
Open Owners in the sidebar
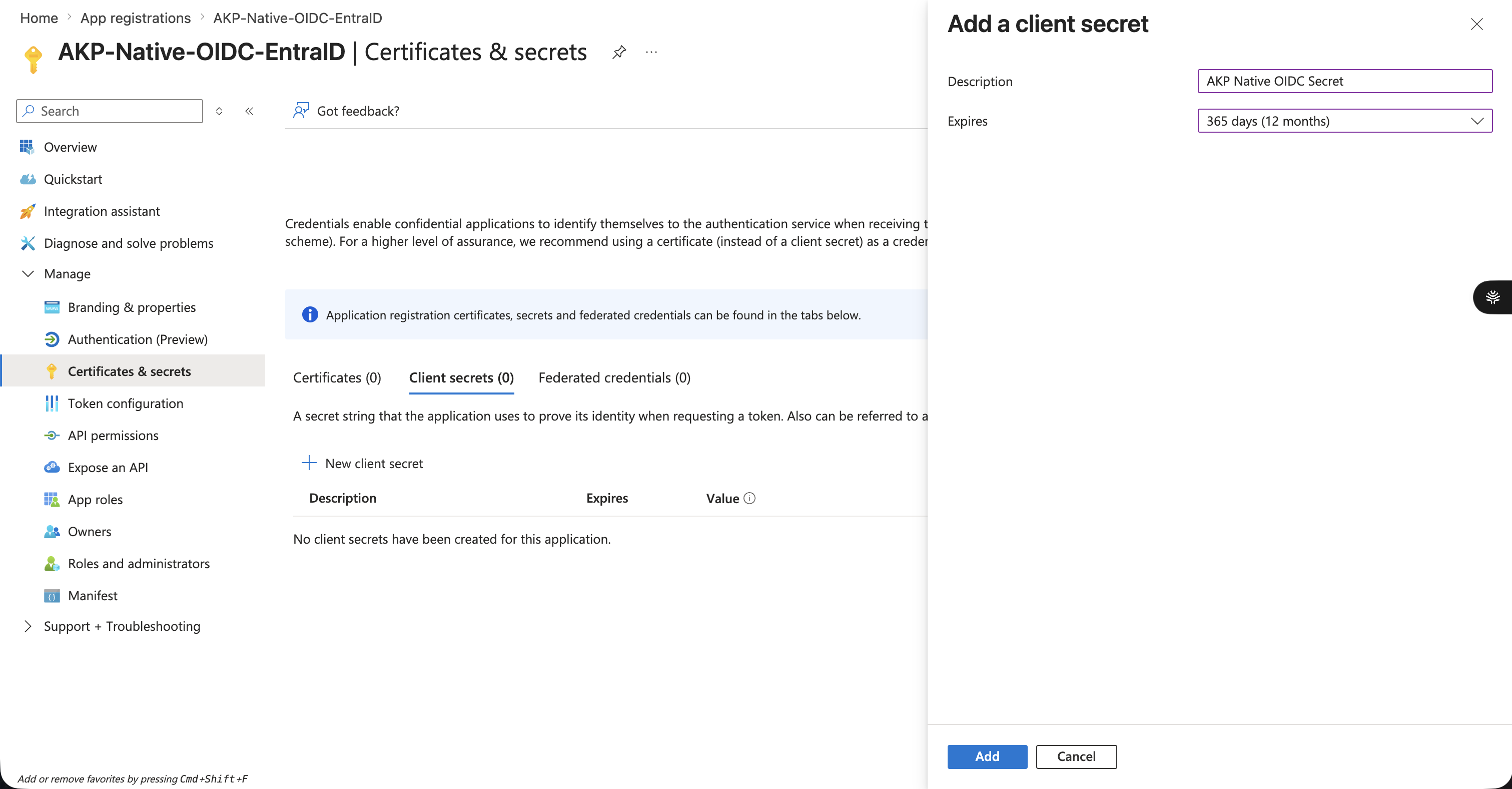point(89,532)
